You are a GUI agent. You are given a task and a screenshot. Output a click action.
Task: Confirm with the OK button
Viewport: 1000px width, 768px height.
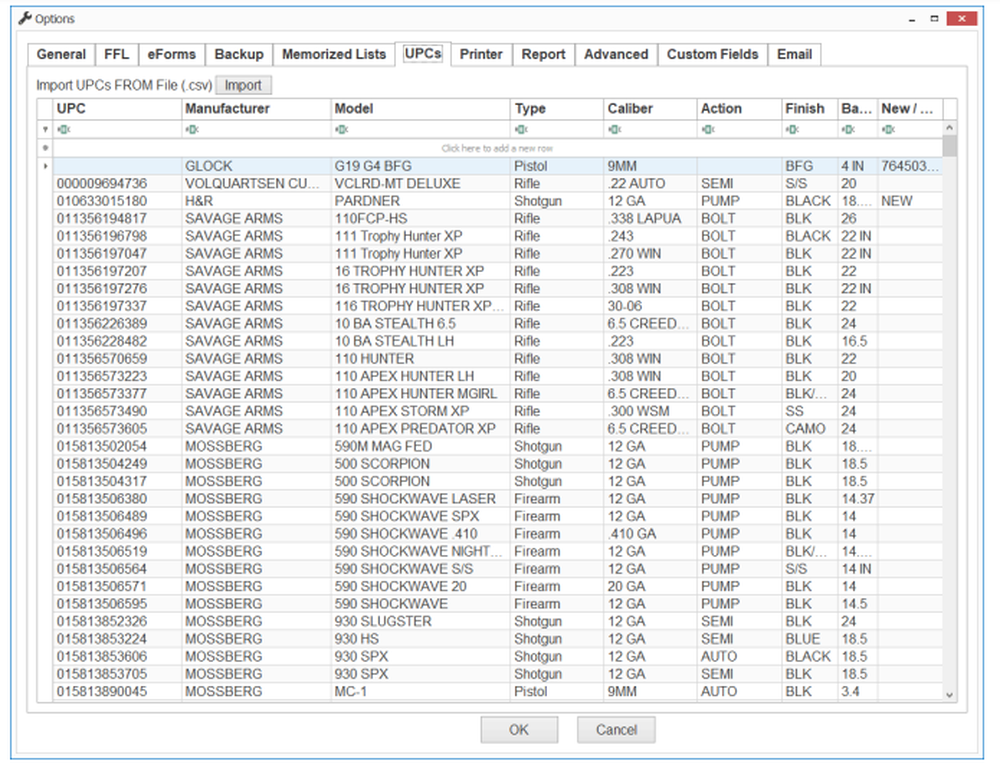point(519,730)
